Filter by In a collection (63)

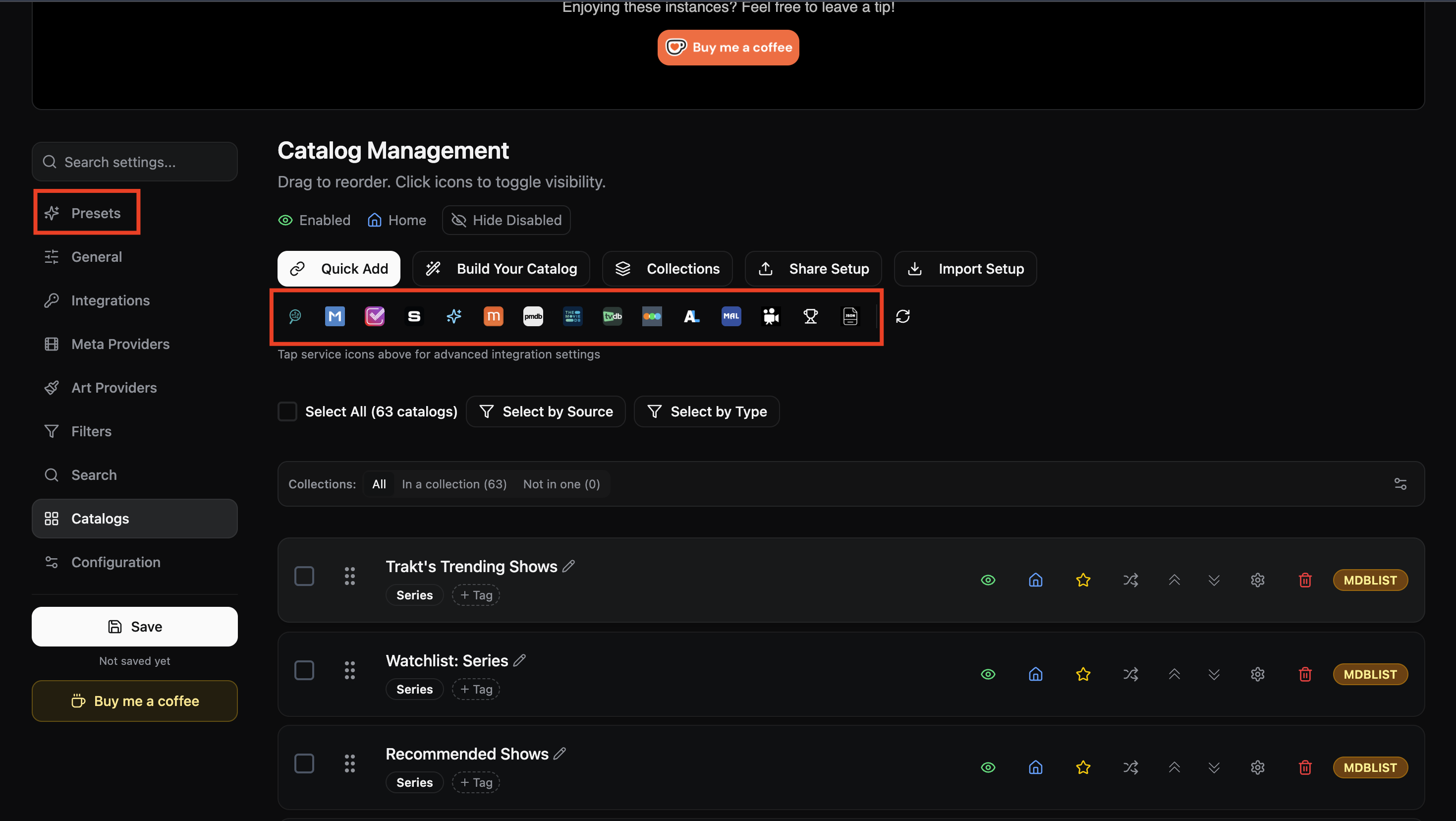coord(454,484)
